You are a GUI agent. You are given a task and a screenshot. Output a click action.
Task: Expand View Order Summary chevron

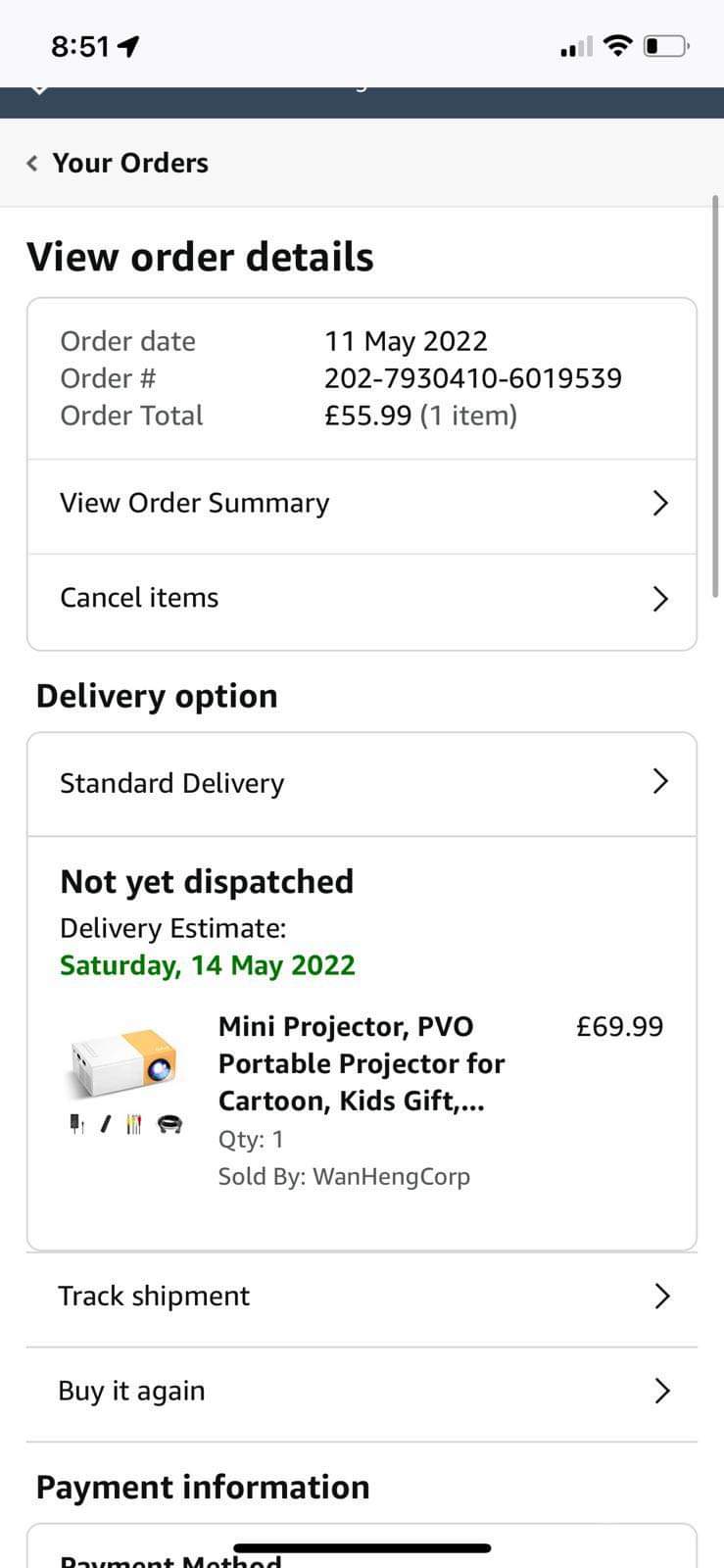[x=660, y=503]
